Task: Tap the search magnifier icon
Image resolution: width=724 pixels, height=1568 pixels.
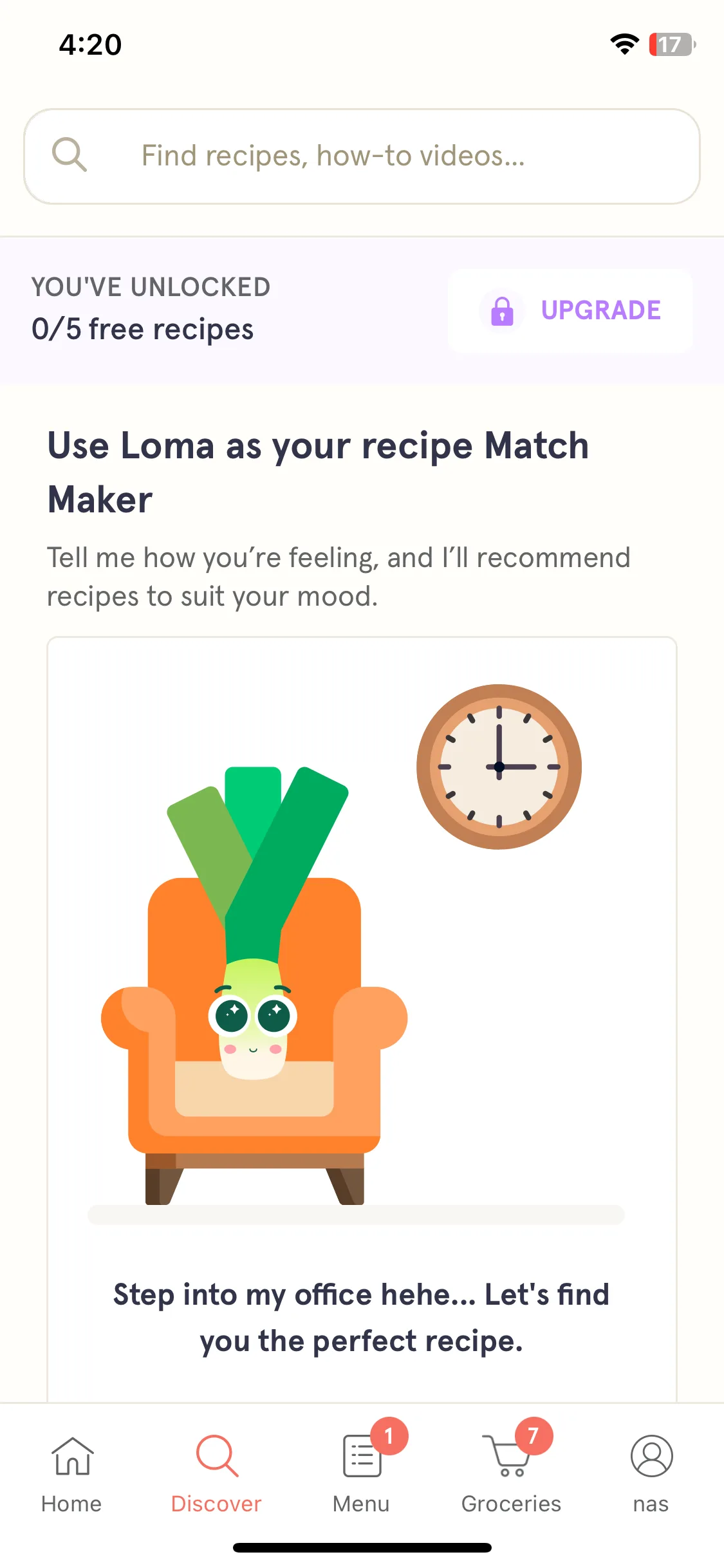Action: click(x=69, y=155)
